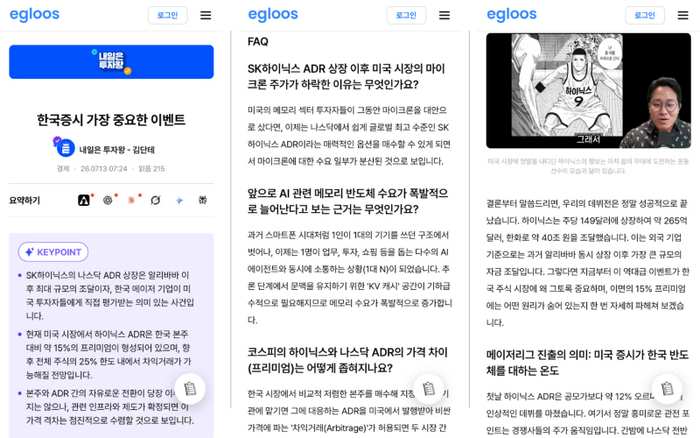Summarize with the orange Claude starburst icon
The height and width of the screenshot is (438, 700).
tap(131, 200)
